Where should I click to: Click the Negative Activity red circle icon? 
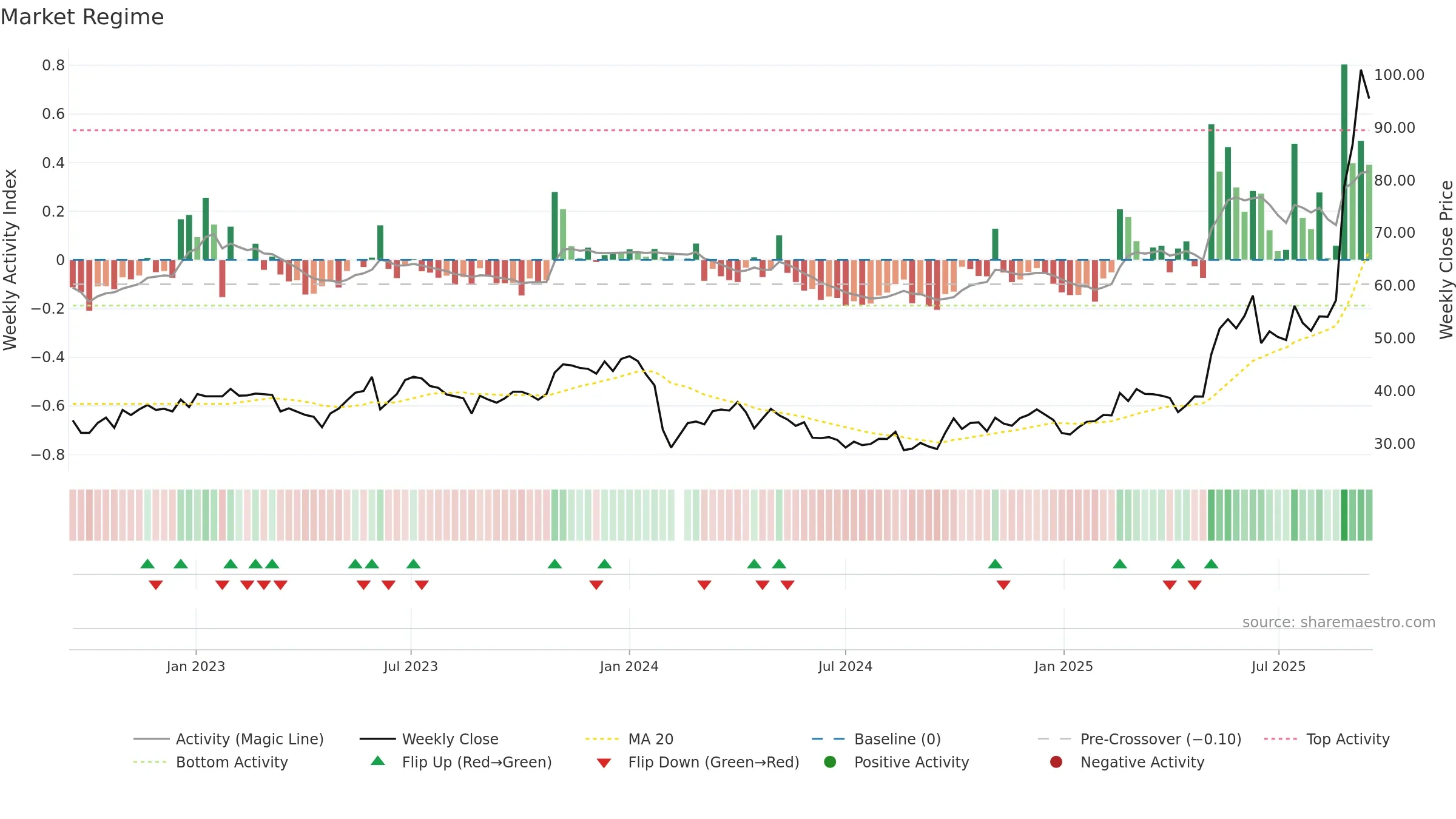click(1056, 762)
